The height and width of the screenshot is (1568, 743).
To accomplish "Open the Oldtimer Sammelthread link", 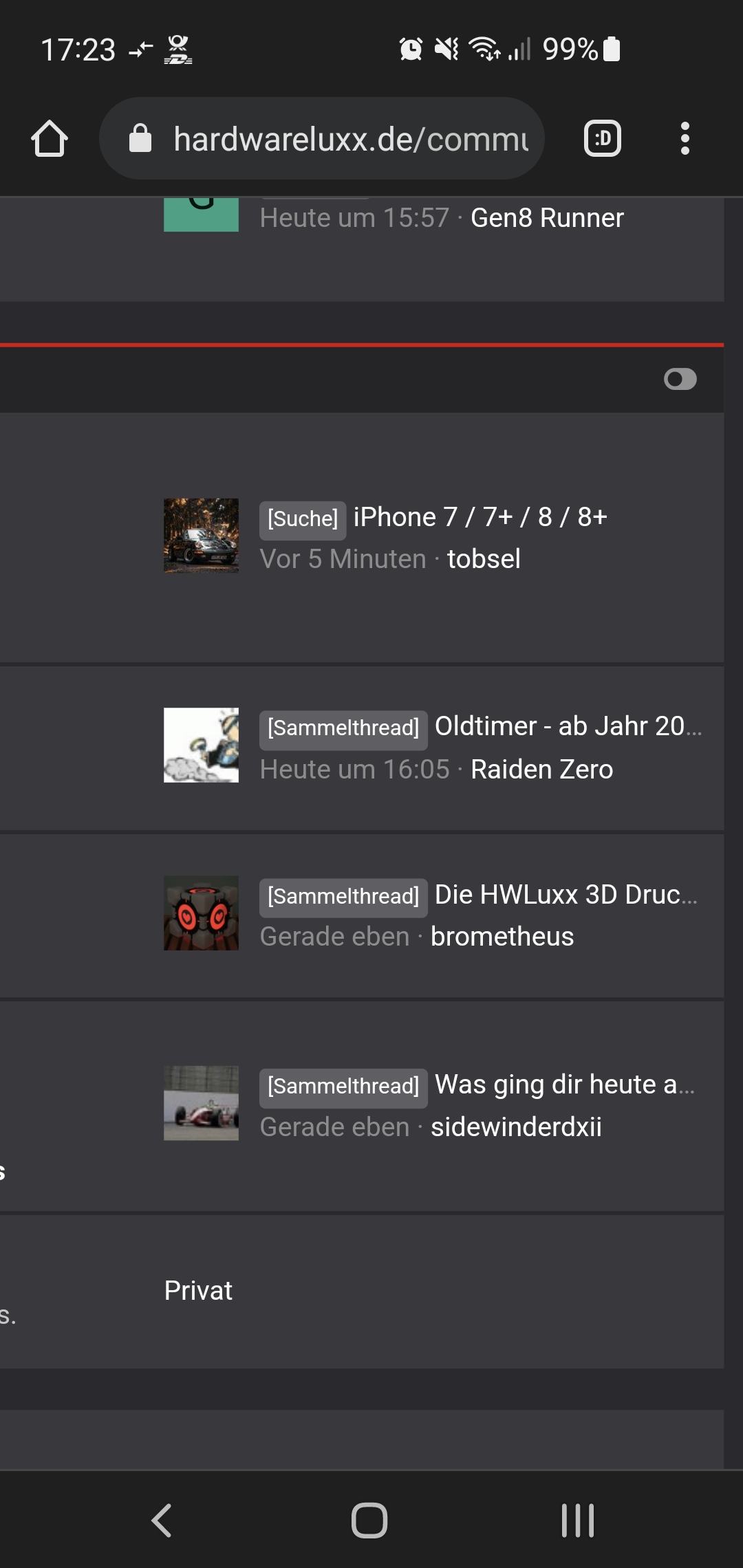I will tap(568, 726).
